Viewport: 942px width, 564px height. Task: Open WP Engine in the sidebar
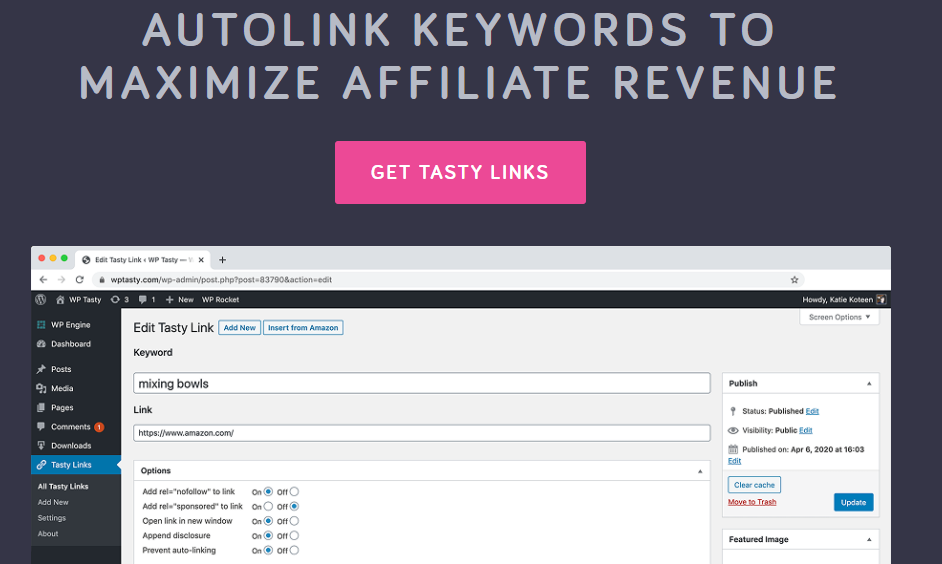[x=70, y=325]
